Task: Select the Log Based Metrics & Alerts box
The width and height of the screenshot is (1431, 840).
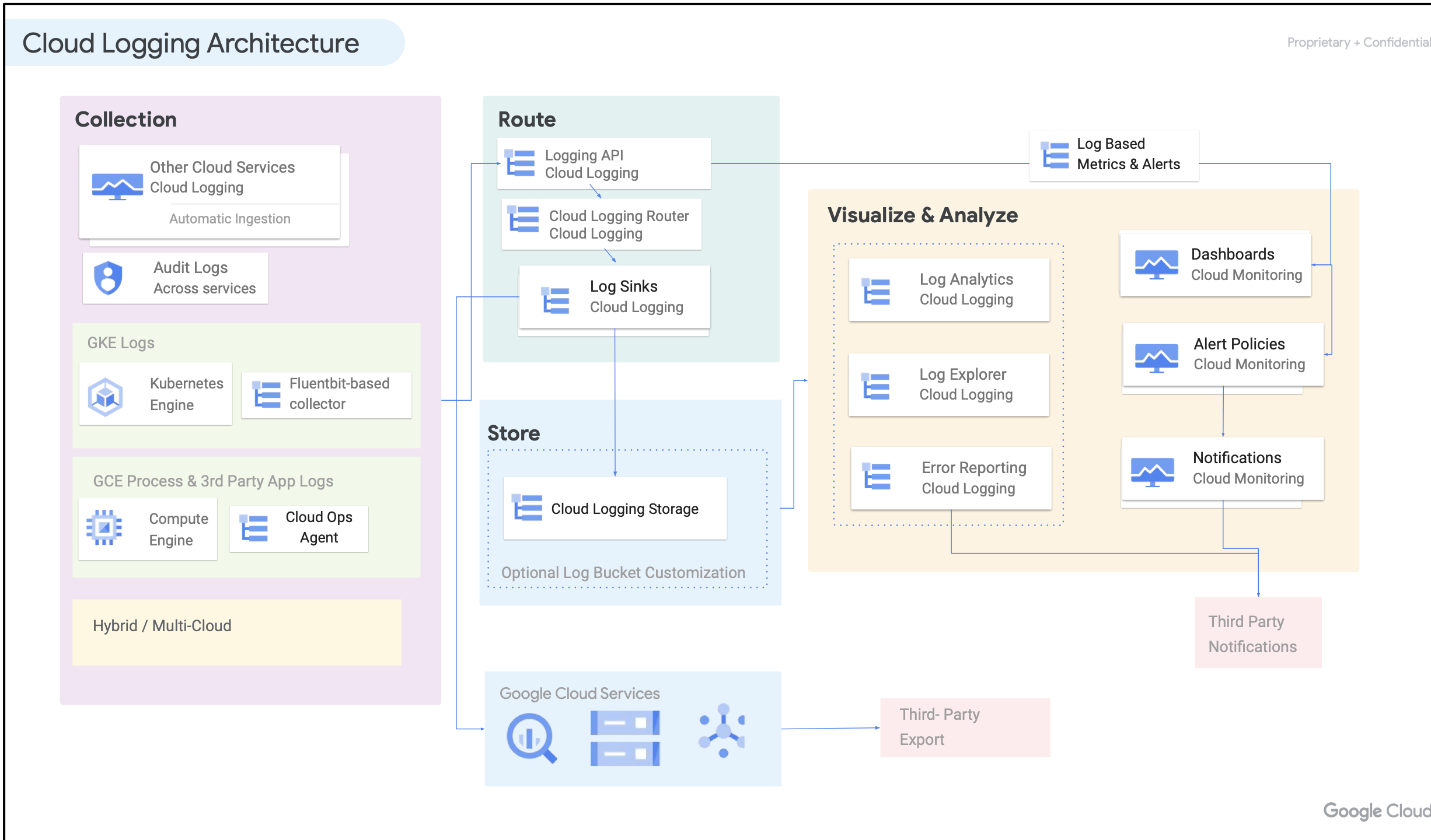Action: (1114, 155)
